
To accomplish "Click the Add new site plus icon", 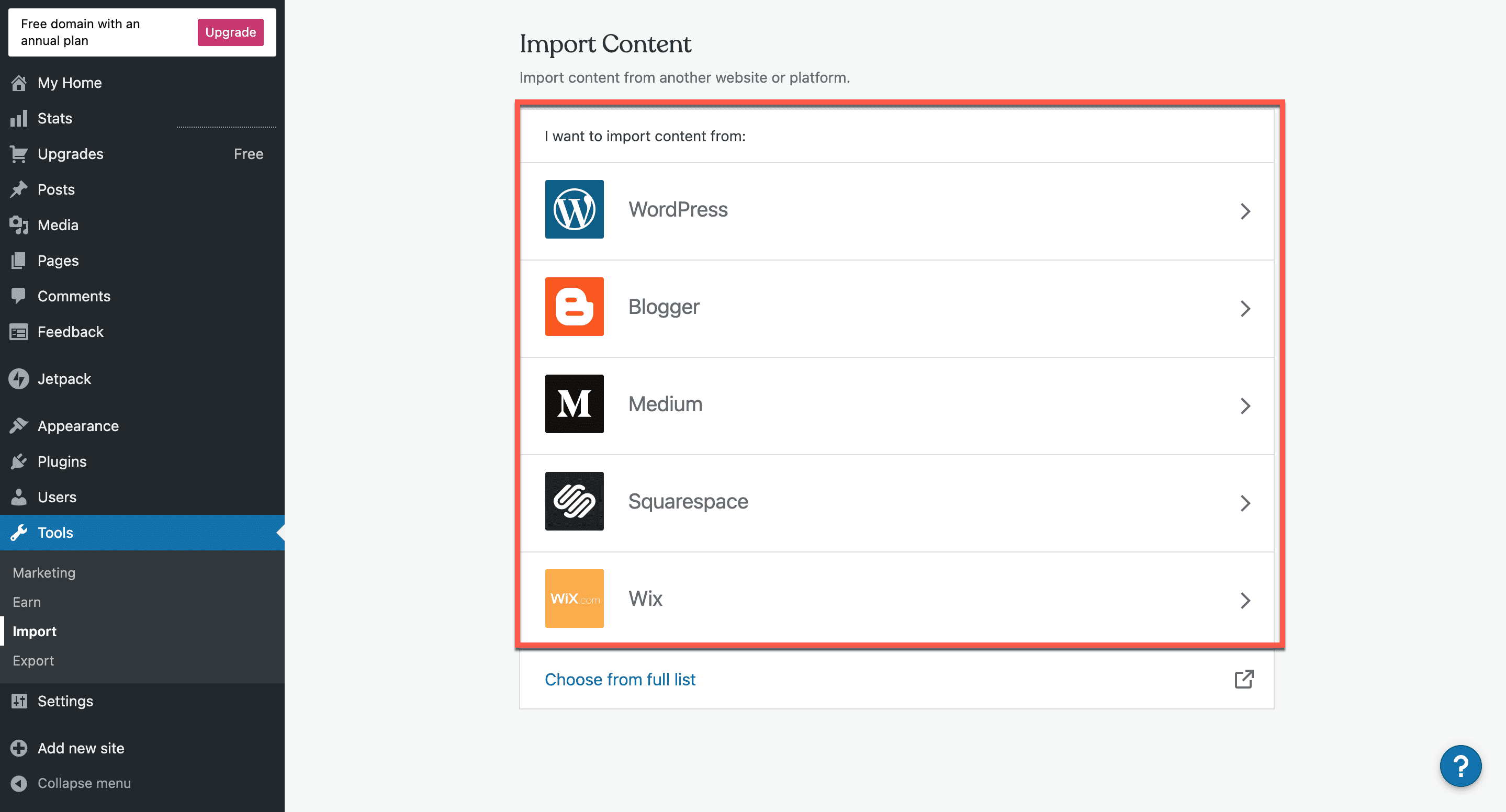I will click(x=19, y=748).
